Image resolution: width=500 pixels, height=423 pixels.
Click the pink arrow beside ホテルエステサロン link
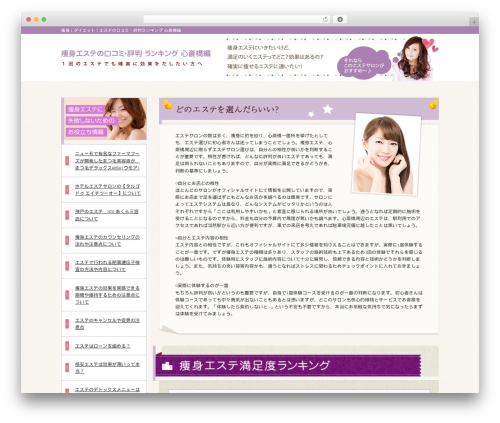(x=67, y=190)
